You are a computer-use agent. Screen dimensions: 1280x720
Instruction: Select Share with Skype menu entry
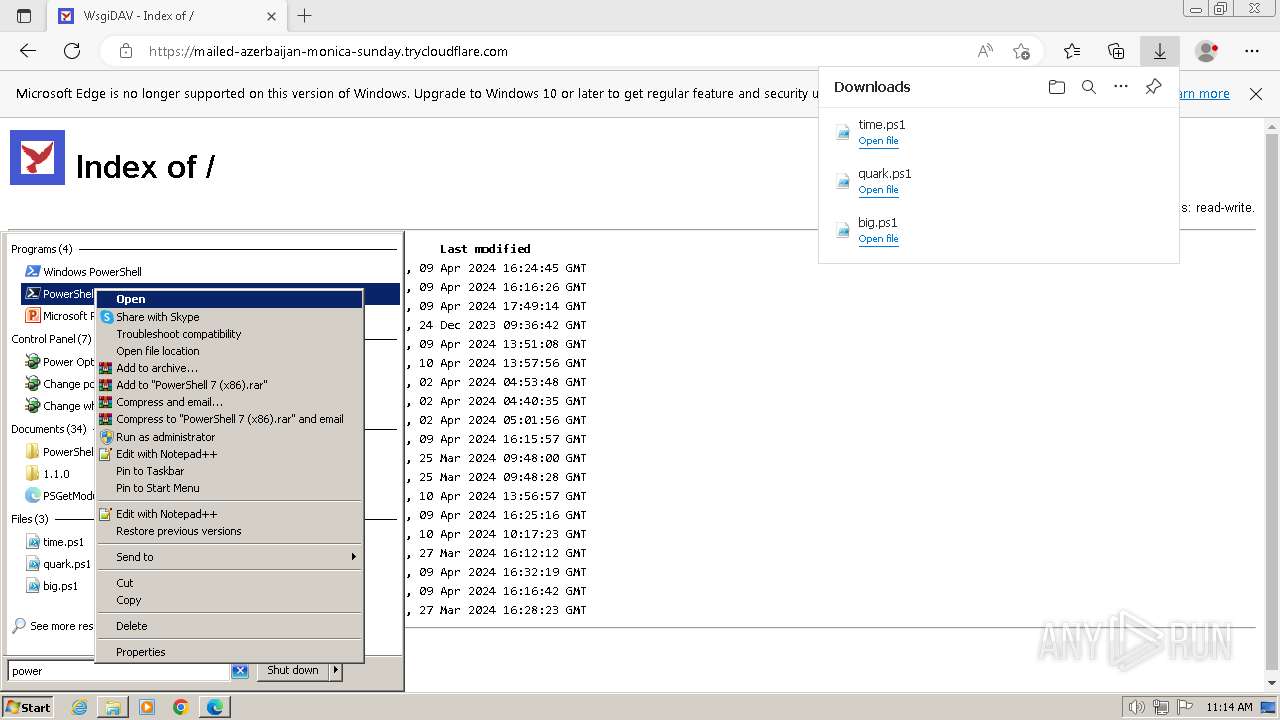[x=229, y=317]
